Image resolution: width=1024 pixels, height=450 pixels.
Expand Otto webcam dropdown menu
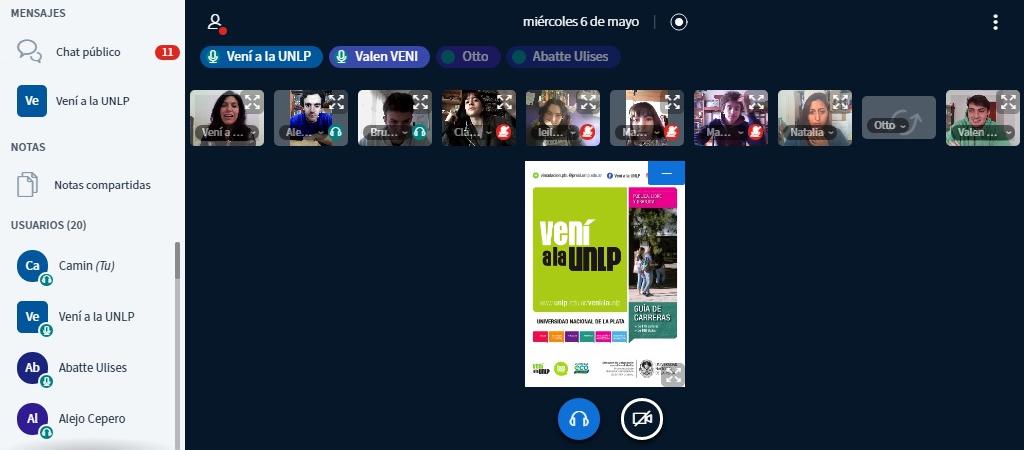tap(889, 126)
